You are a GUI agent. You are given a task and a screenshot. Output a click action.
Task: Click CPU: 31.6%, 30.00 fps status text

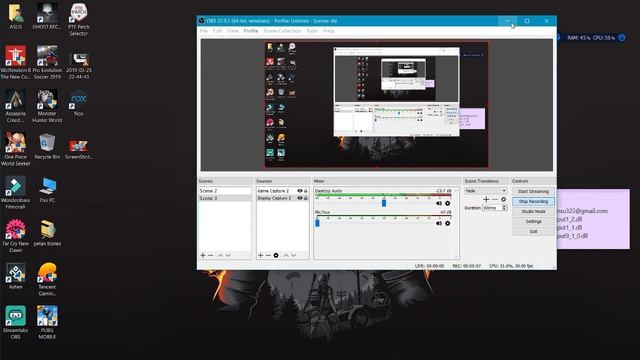pyautogui.click(x=511, y=266)
